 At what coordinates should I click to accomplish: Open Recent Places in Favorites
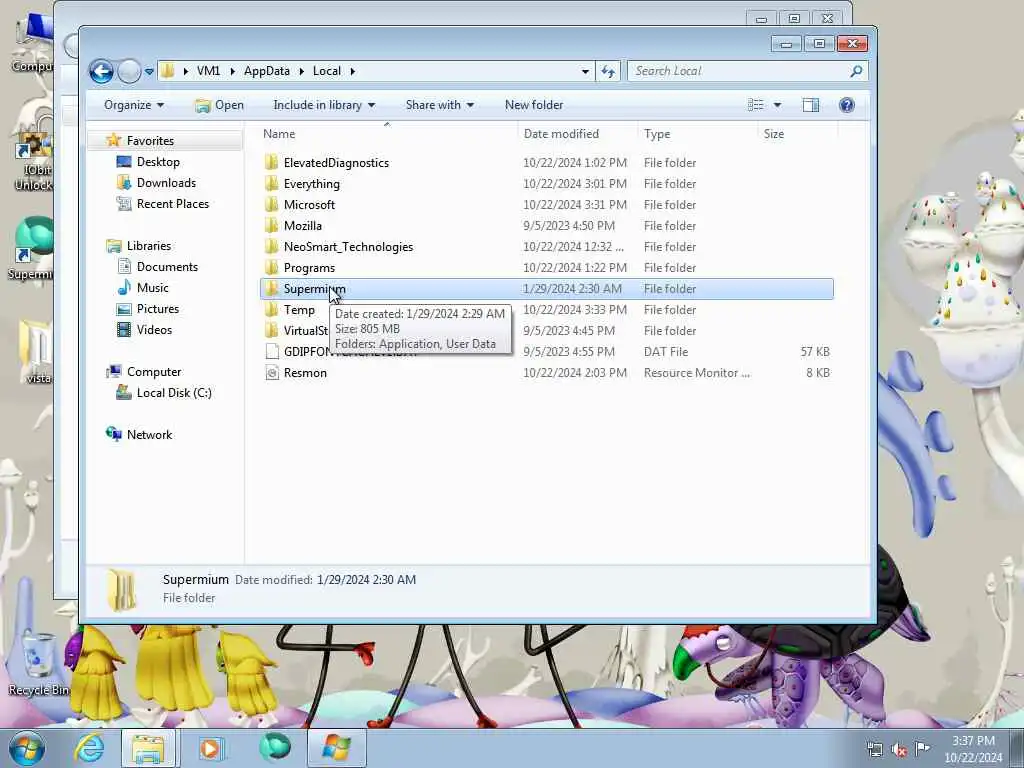pyautogui.click(x=172, y=203)
